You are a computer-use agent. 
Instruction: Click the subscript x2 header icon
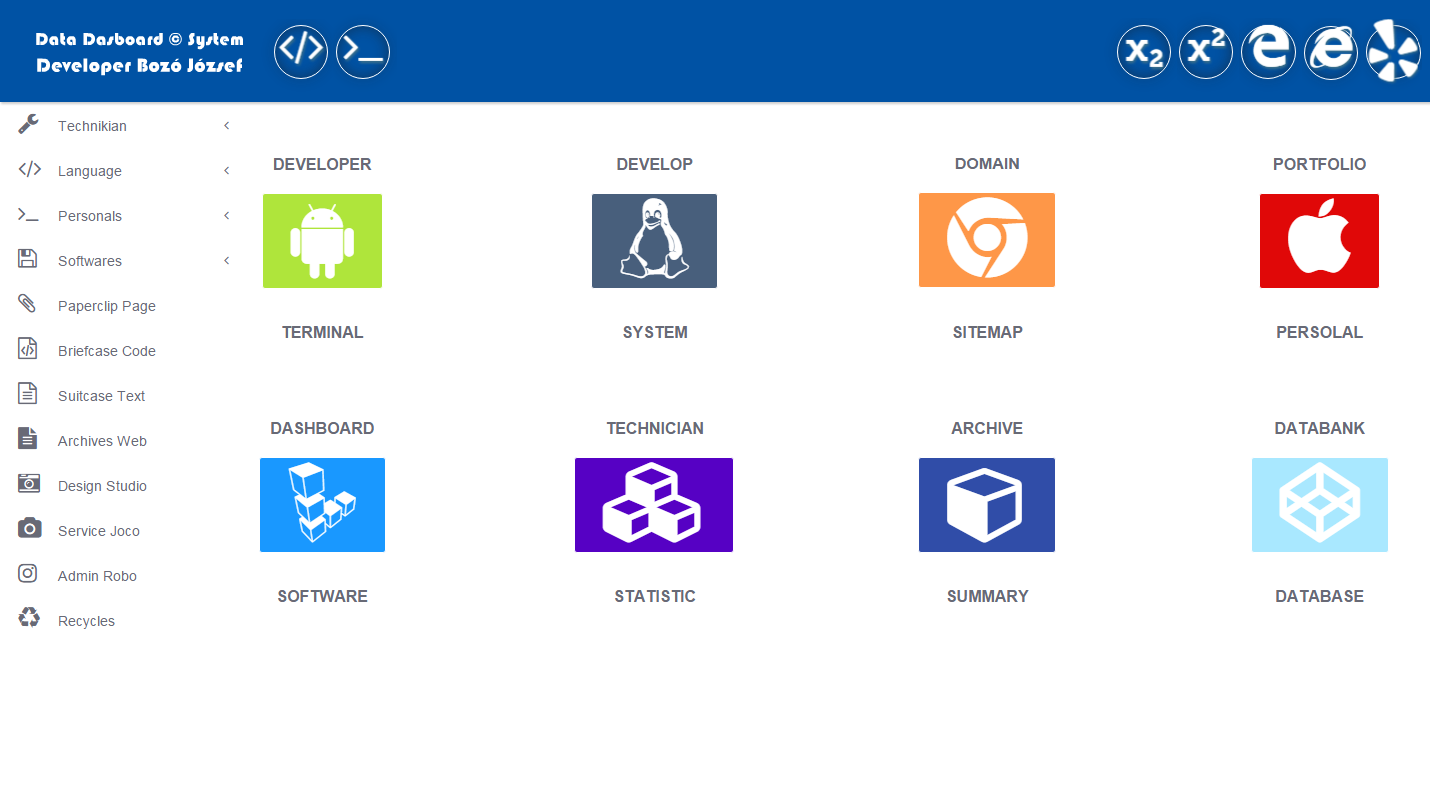coord(1144,52)
